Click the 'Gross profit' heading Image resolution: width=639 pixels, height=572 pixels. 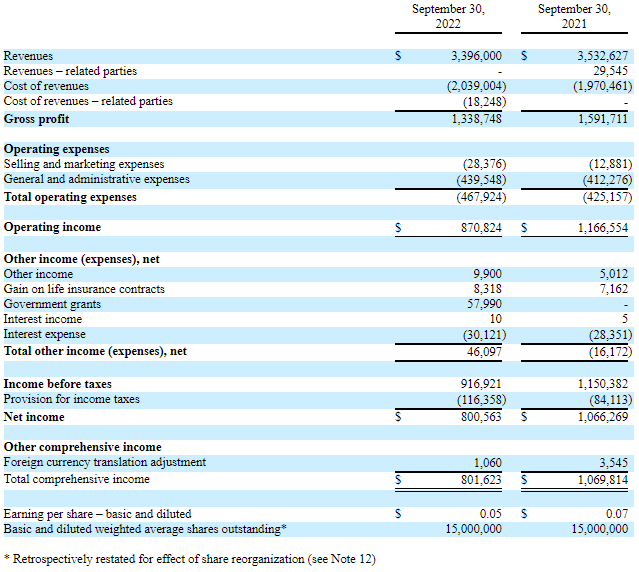[36, 119]
